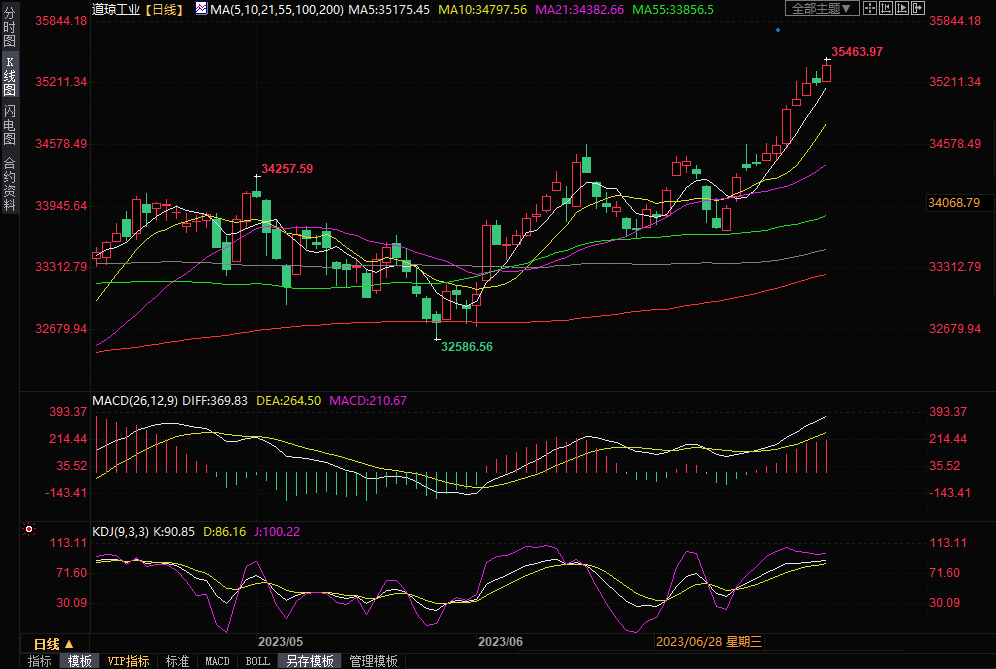Click the 管理模板 button
The width and height of the screenshot is (996, 669).
[x=372, y=661]
